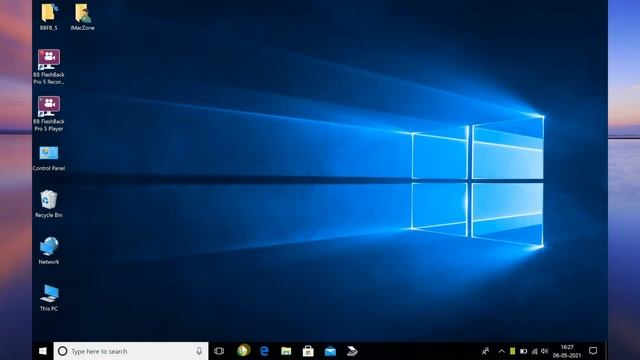This screenshot has height=360, width=640.
Task: Select the Recycle Bin icon
Action: (49, 204)
